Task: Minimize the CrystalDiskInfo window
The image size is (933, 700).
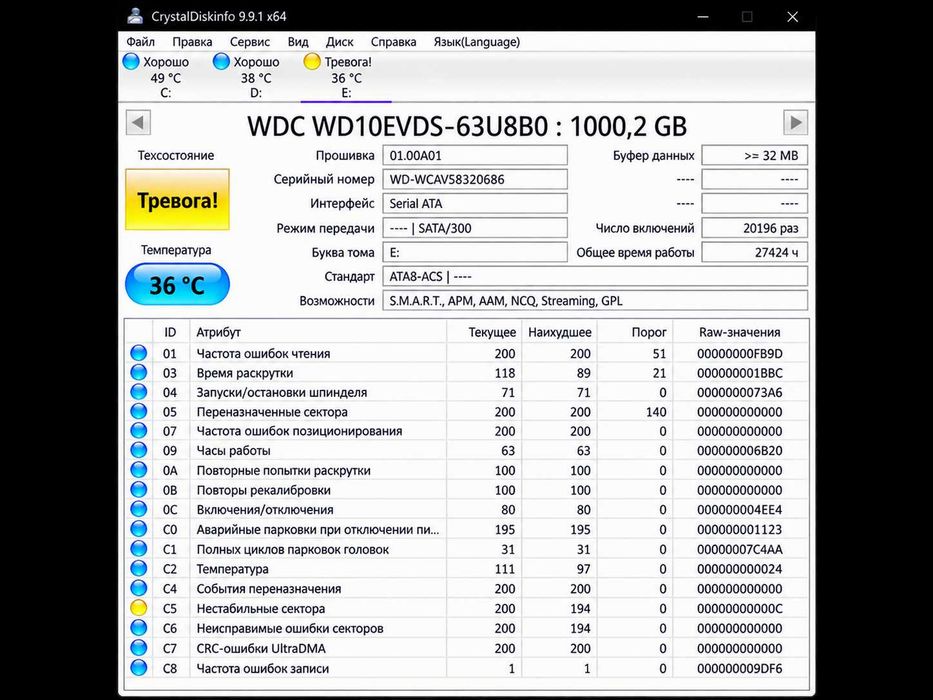Action: click(703, 17)
